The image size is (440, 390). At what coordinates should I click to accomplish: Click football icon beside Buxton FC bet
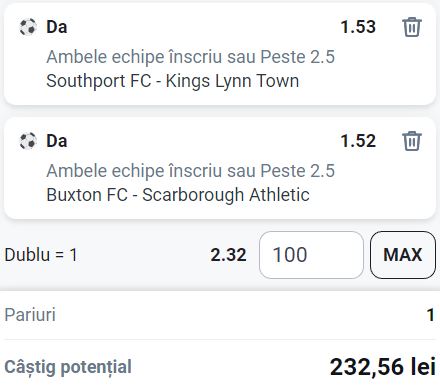28,141
